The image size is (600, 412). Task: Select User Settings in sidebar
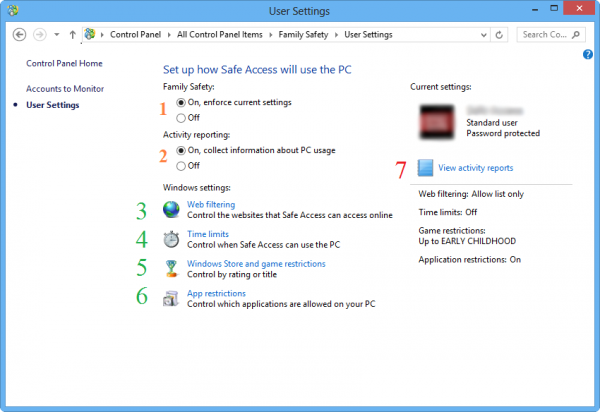click(53, 105)
